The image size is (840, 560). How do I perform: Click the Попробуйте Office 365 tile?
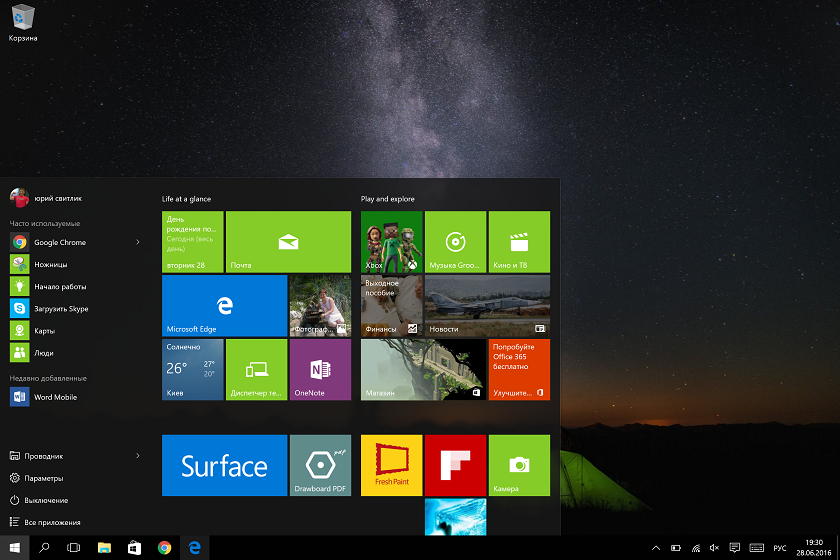[x=519, y=369]
